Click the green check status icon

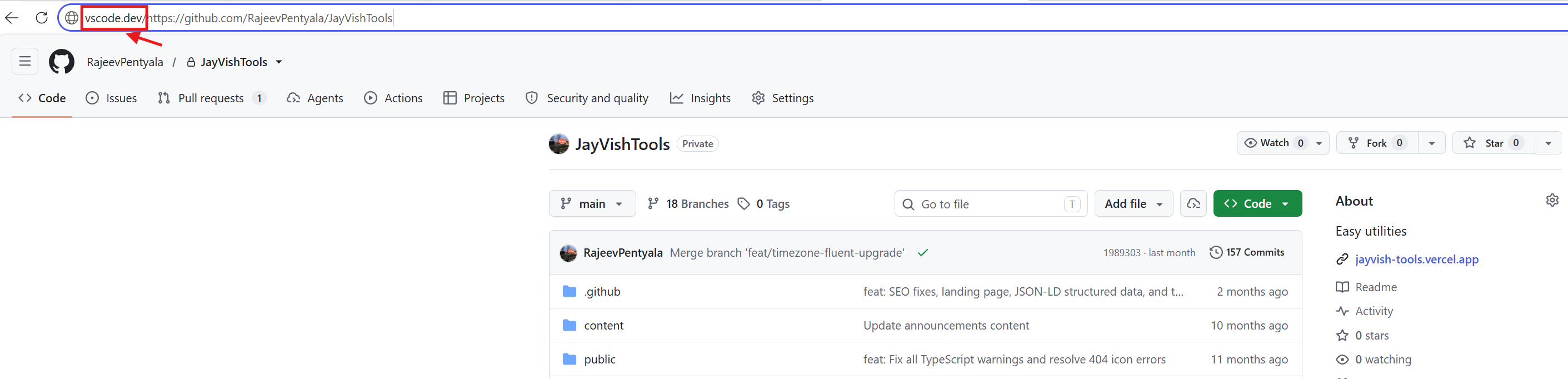[923, 252]
